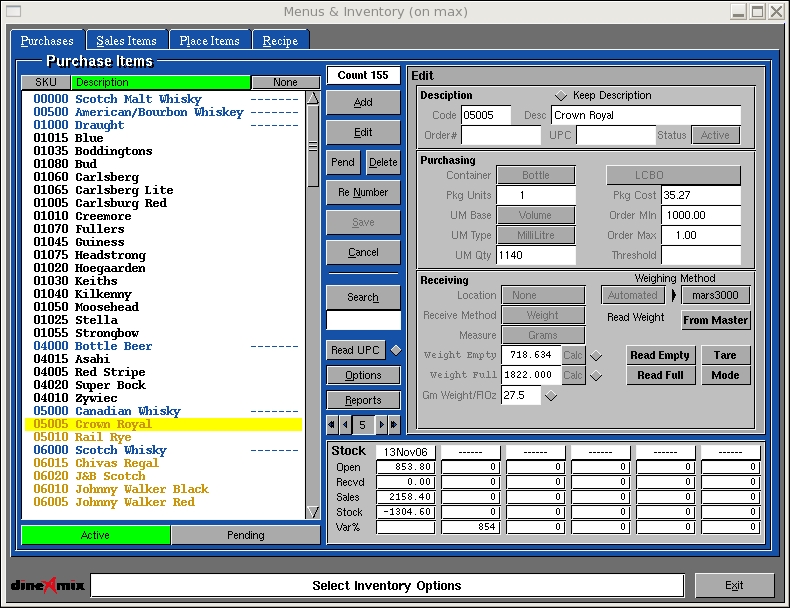
Task: Open the Location None selector
Action: click(543, 295)
